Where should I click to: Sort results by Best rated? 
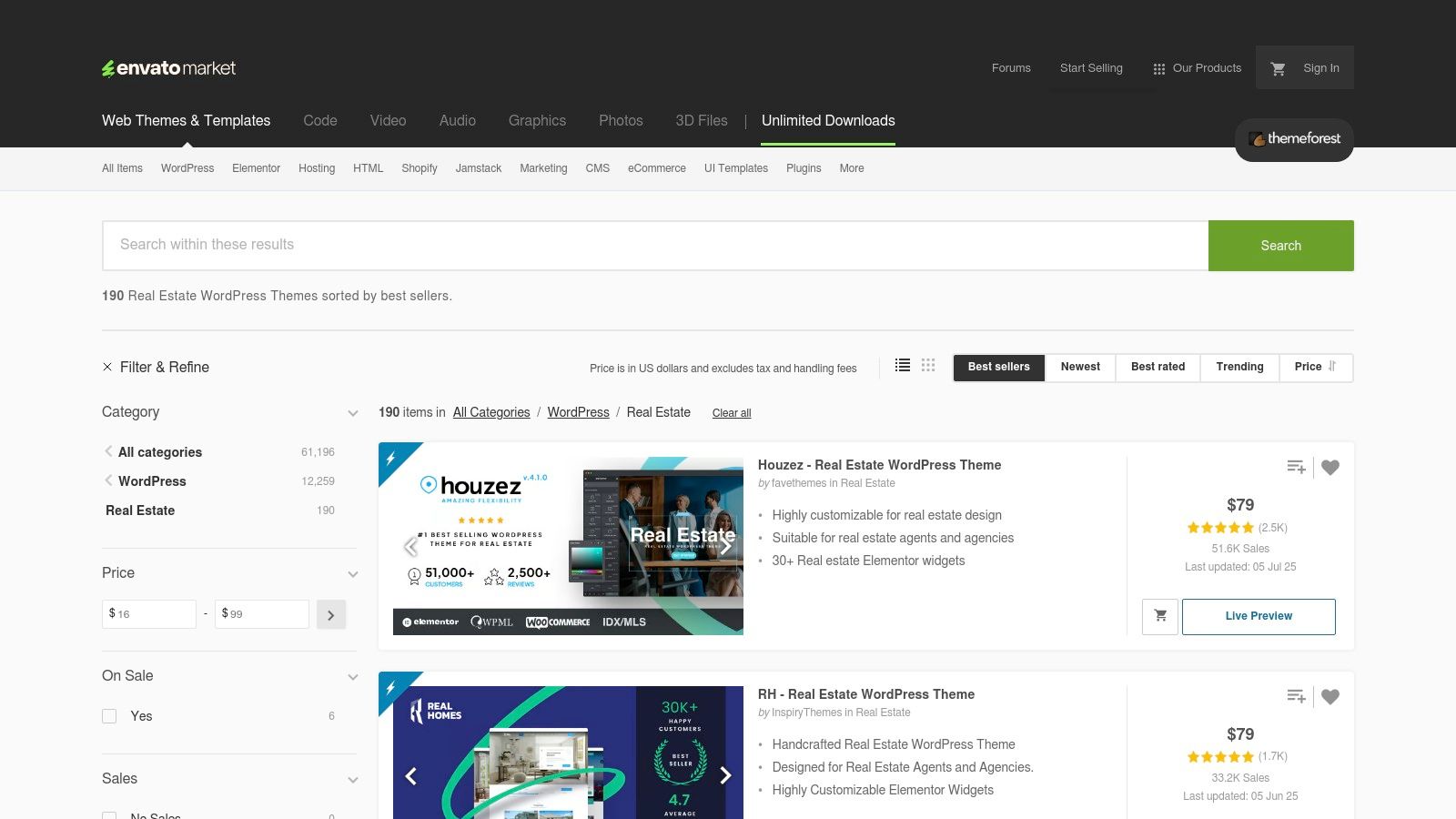[x=1158, y=367]
